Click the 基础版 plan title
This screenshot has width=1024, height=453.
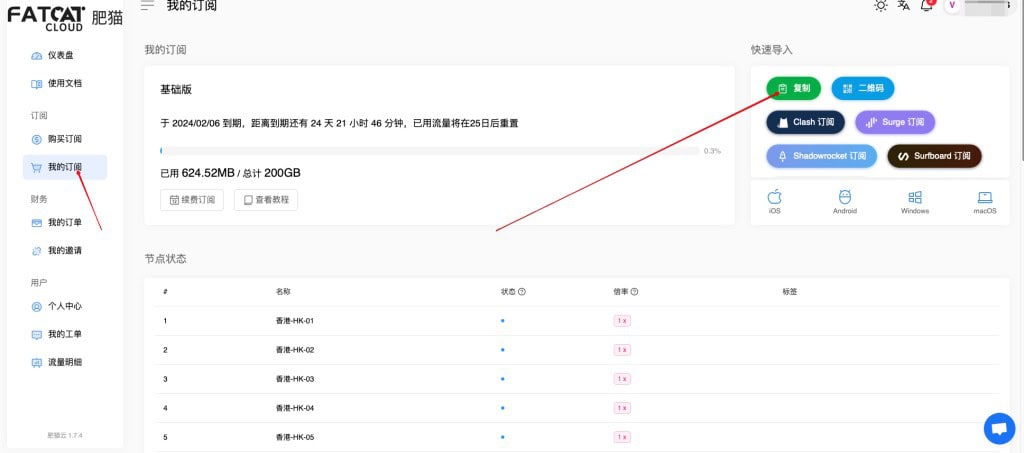point(176,90)
